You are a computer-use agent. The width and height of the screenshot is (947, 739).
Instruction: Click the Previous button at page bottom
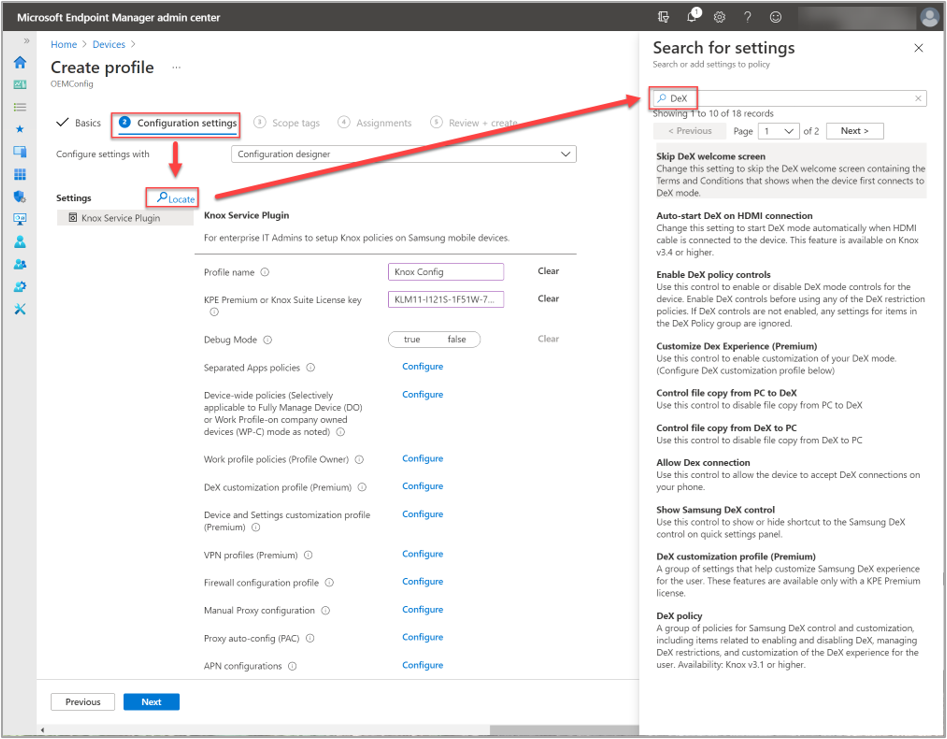(83, 702)
